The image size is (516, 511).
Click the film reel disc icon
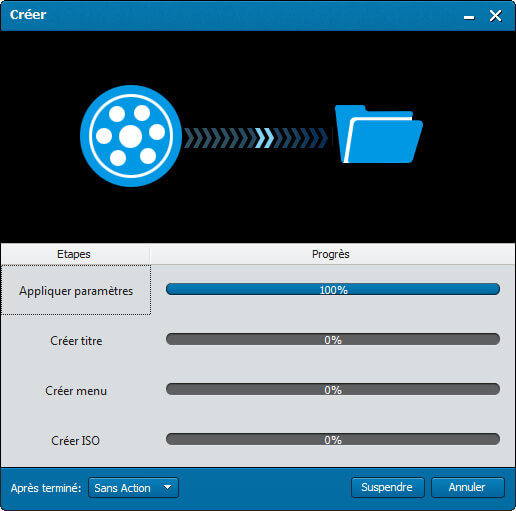[x=131, y=136]
